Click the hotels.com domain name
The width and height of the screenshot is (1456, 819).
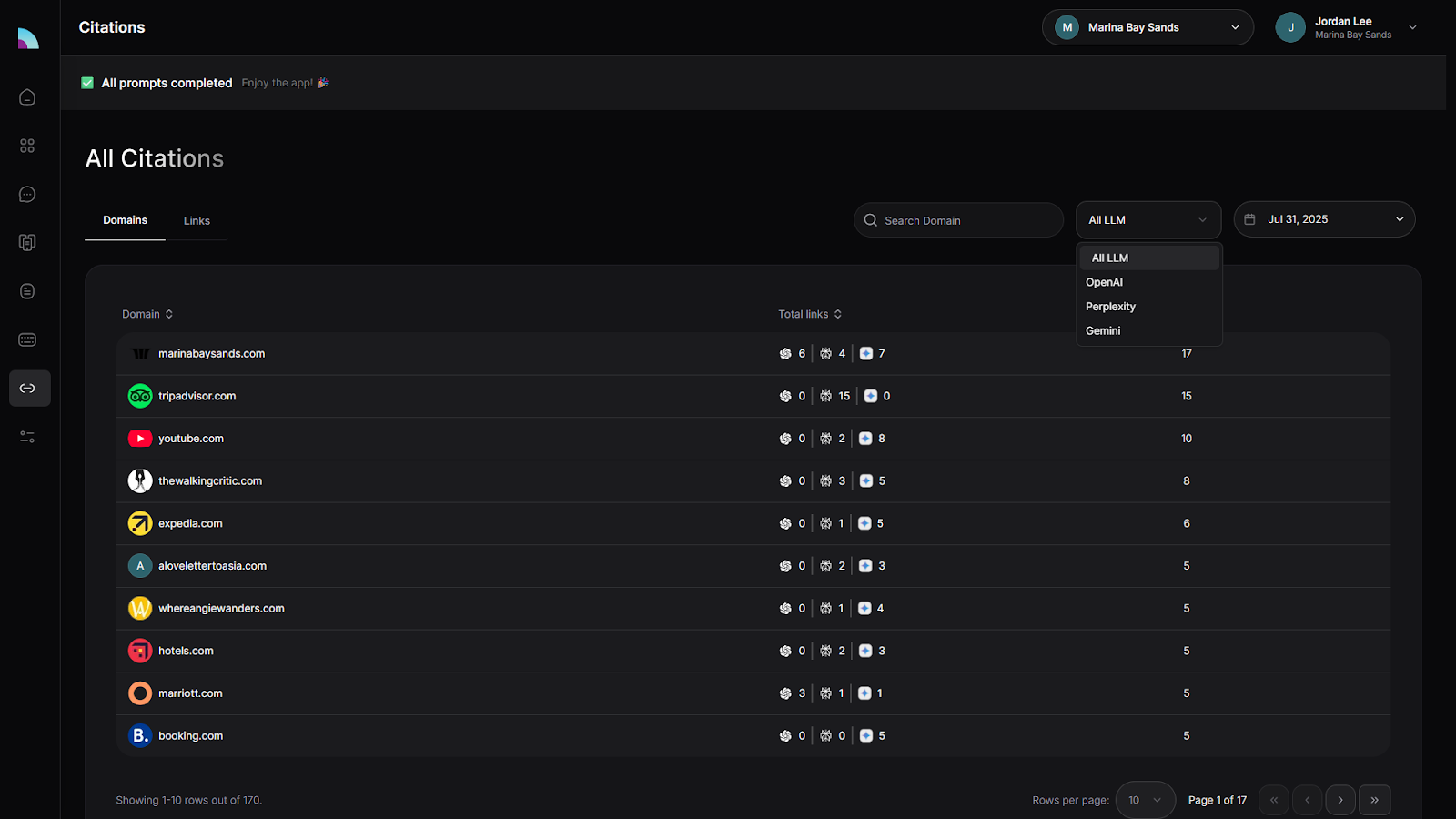tap(186, 651)
